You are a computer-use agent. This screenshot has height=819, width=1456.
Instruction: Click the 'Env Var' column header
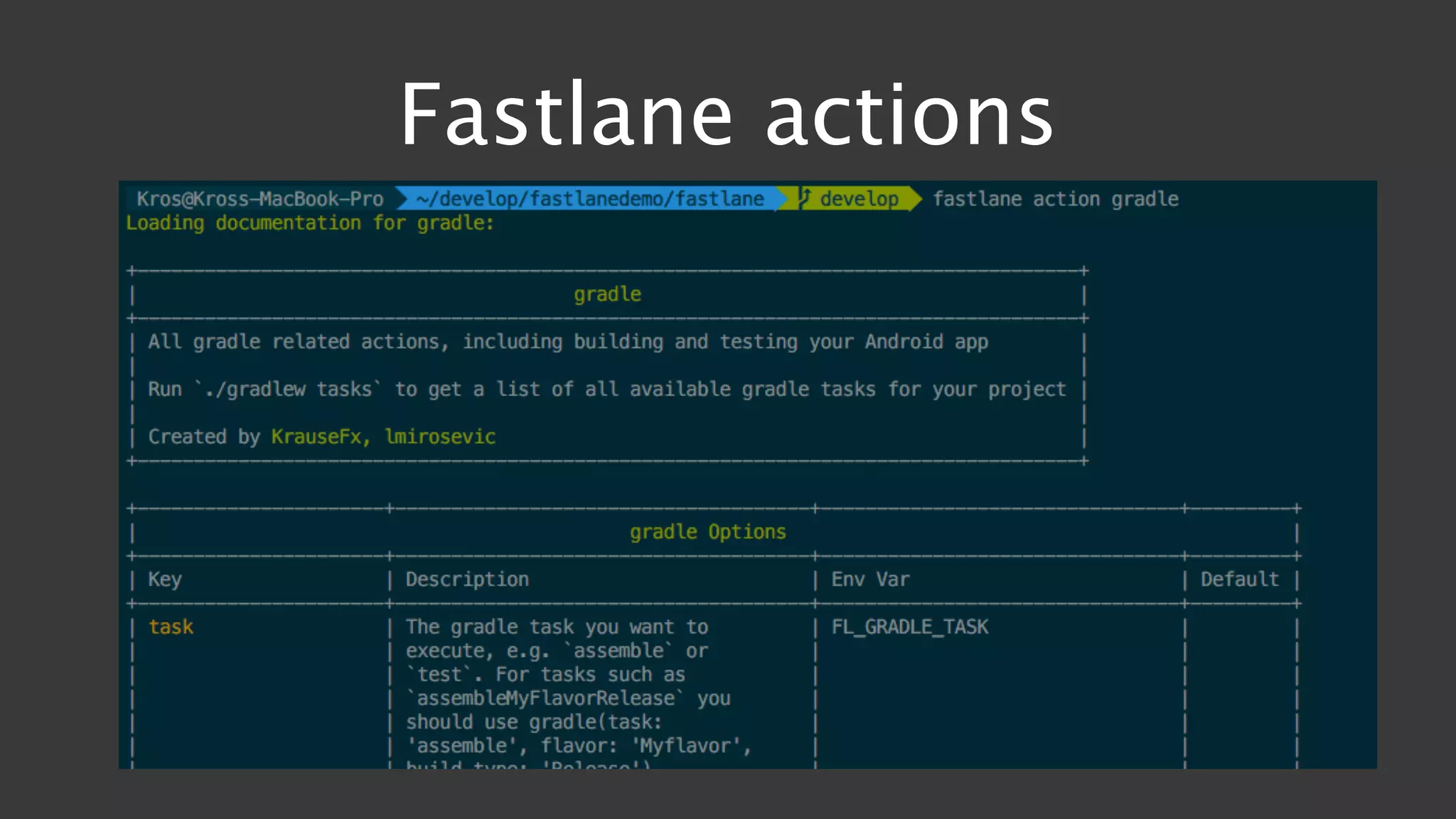point(870,579)
